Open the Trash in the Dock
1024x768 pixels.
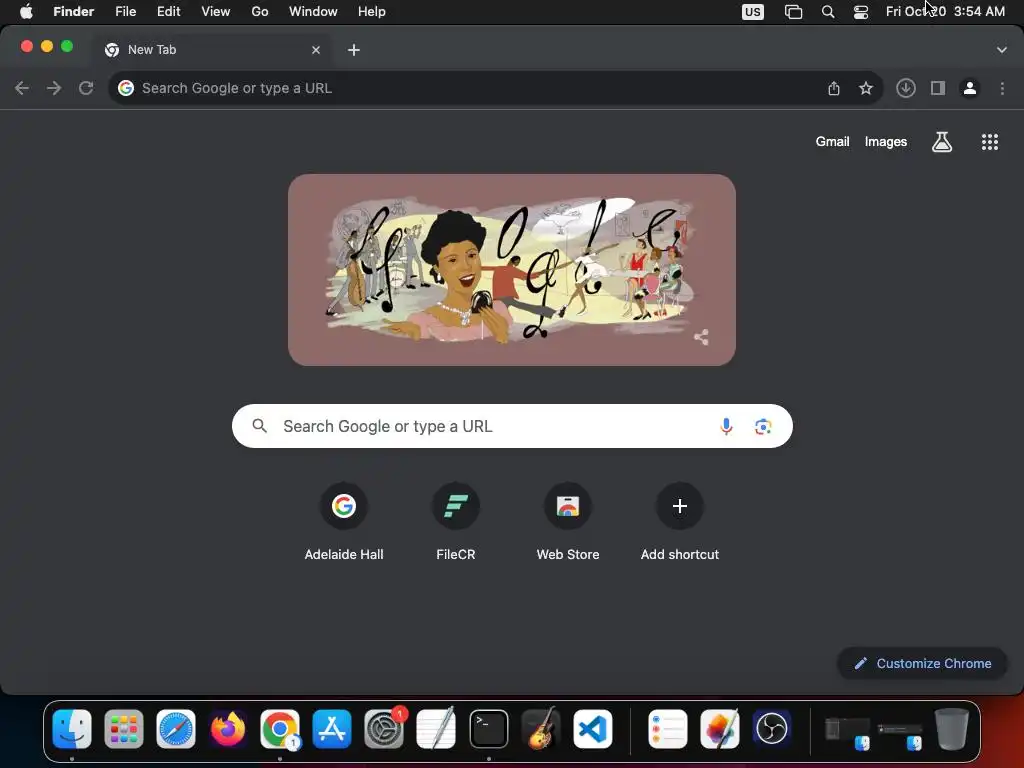[952, 729]
